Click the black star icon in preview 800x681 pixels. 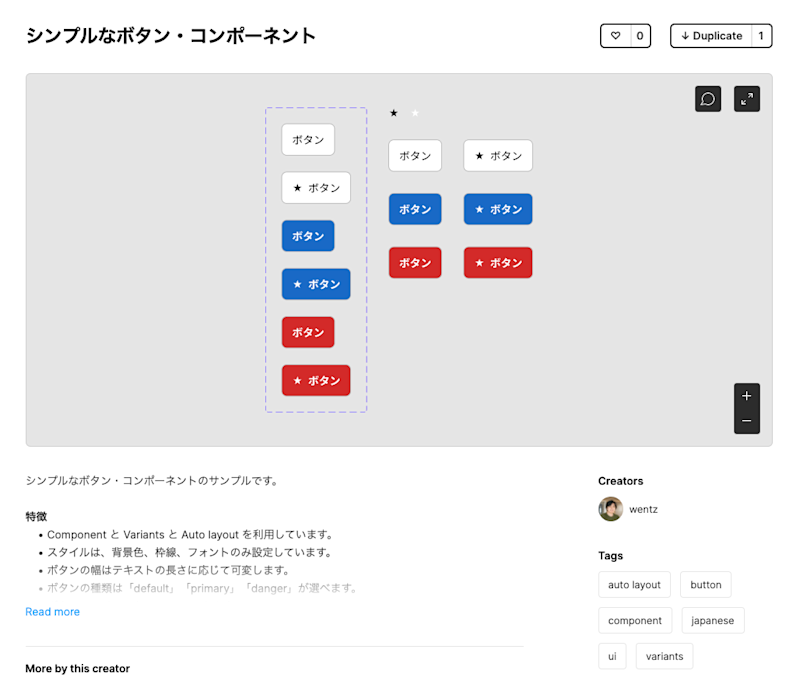(393, 113)
